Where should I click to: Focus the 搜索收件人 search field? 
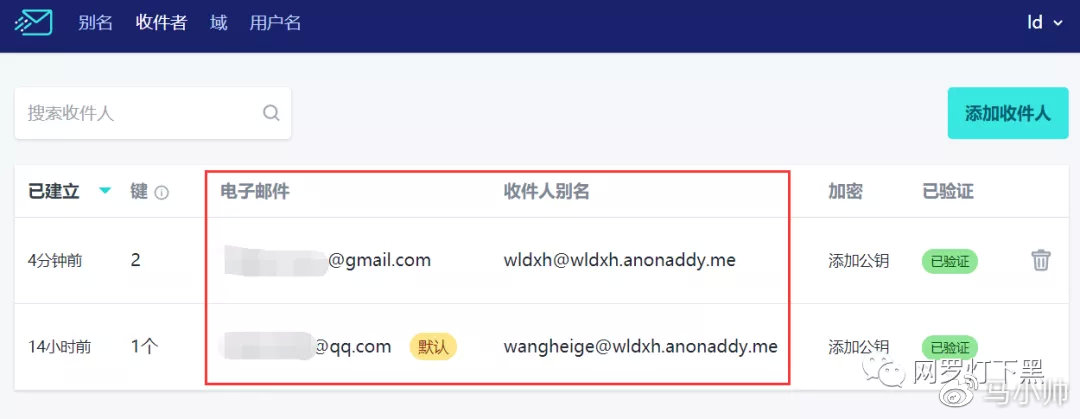[152, 113]
